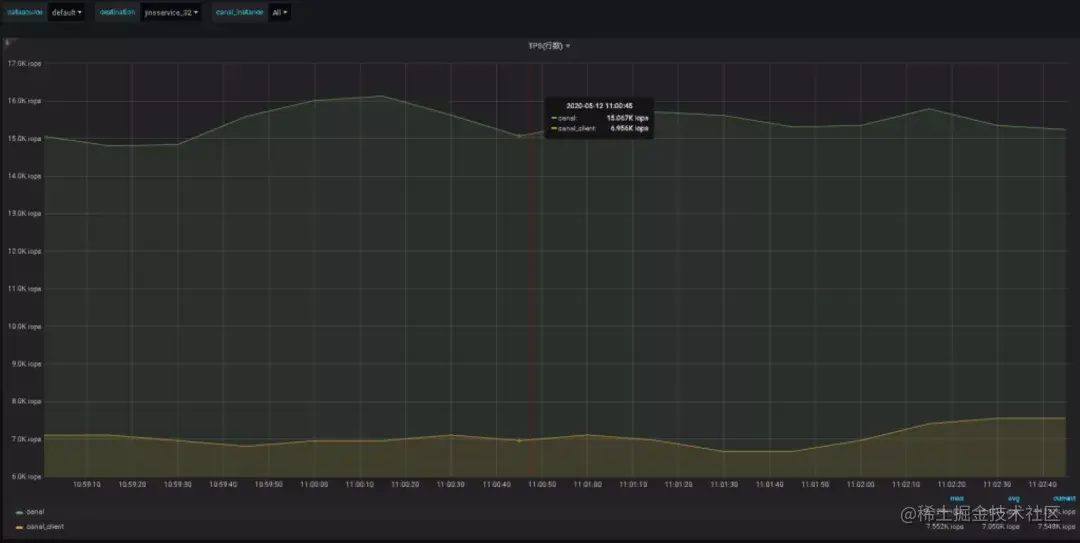Click the 11:00:00 tick on the time axis
1080x543 pixels.
pos(314,484)
